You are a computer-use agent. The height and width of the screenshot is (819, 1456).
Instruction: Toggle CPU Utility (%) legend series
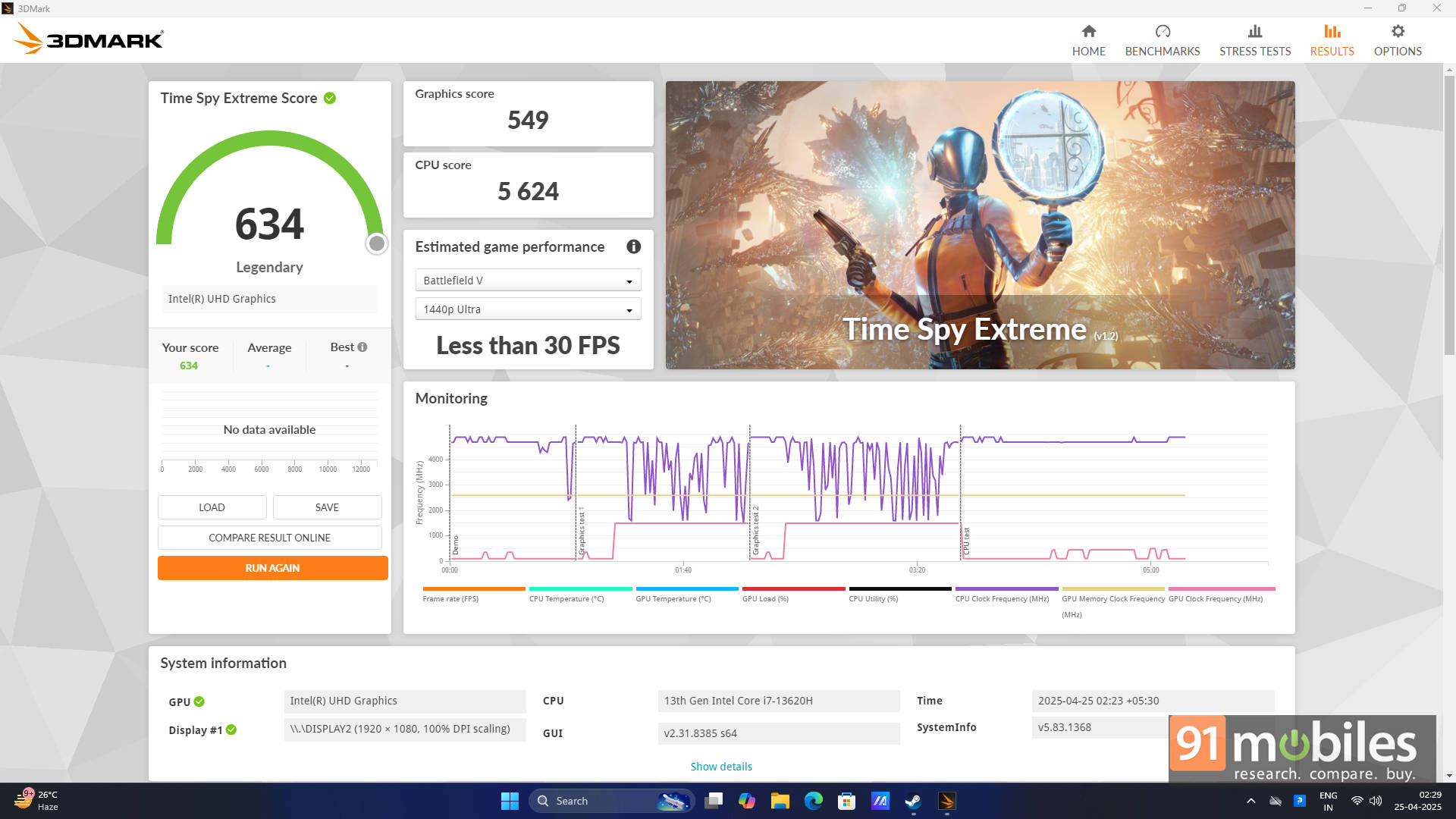[899, 595]
